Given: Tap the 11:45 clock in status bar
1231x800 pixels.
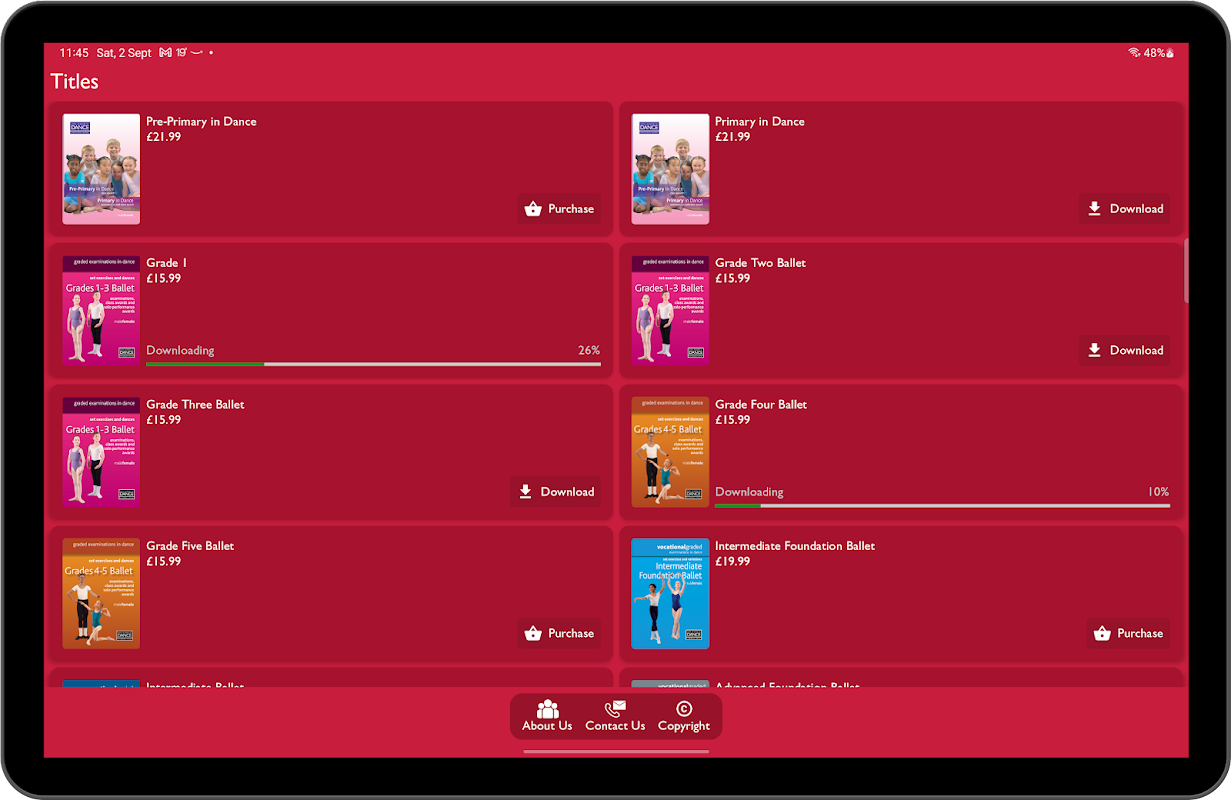Looking at the screenshot, I should 74,53.
